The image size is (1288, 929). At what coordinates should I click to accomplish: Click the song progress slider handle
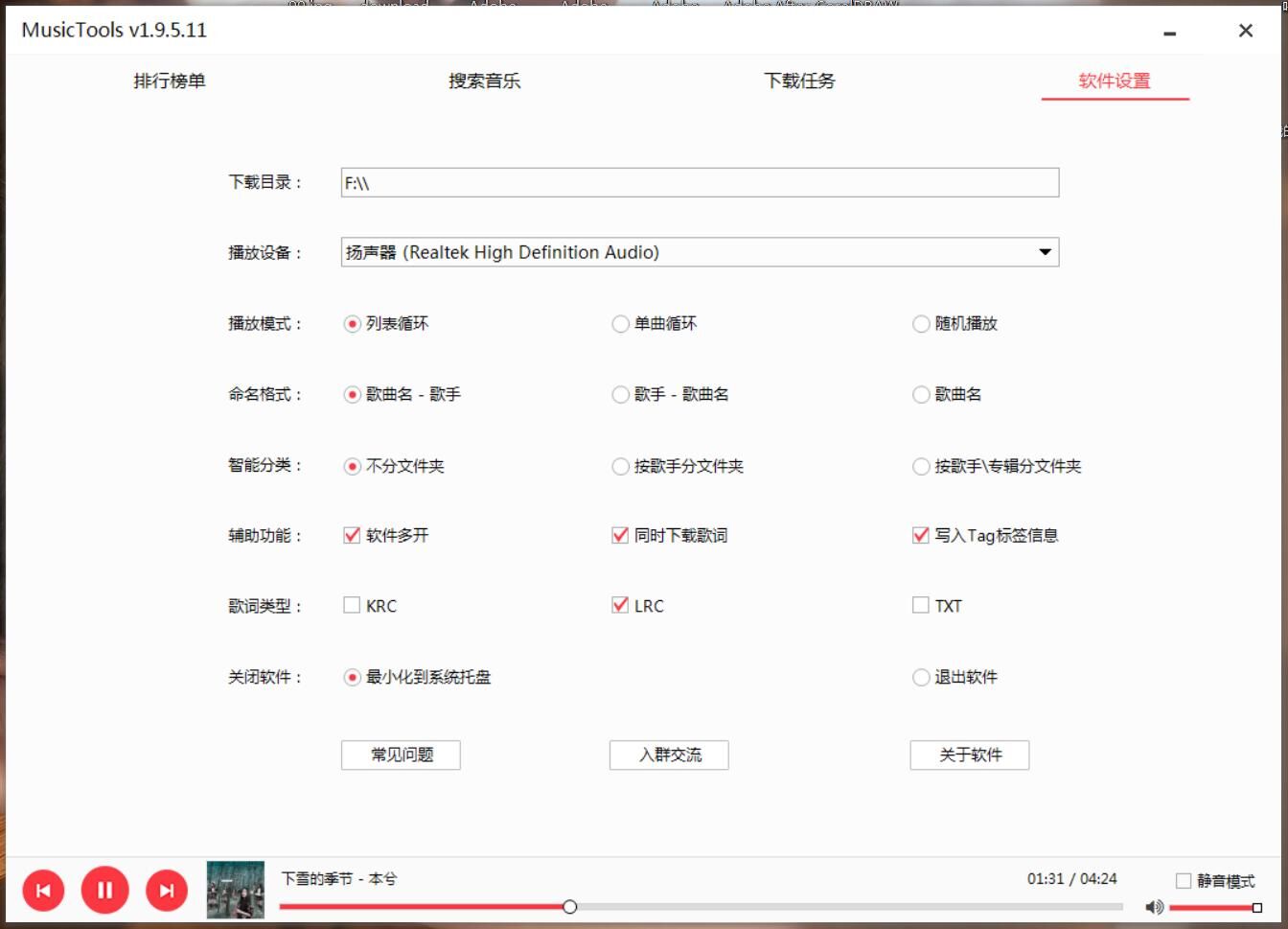(x=570, y=907)
